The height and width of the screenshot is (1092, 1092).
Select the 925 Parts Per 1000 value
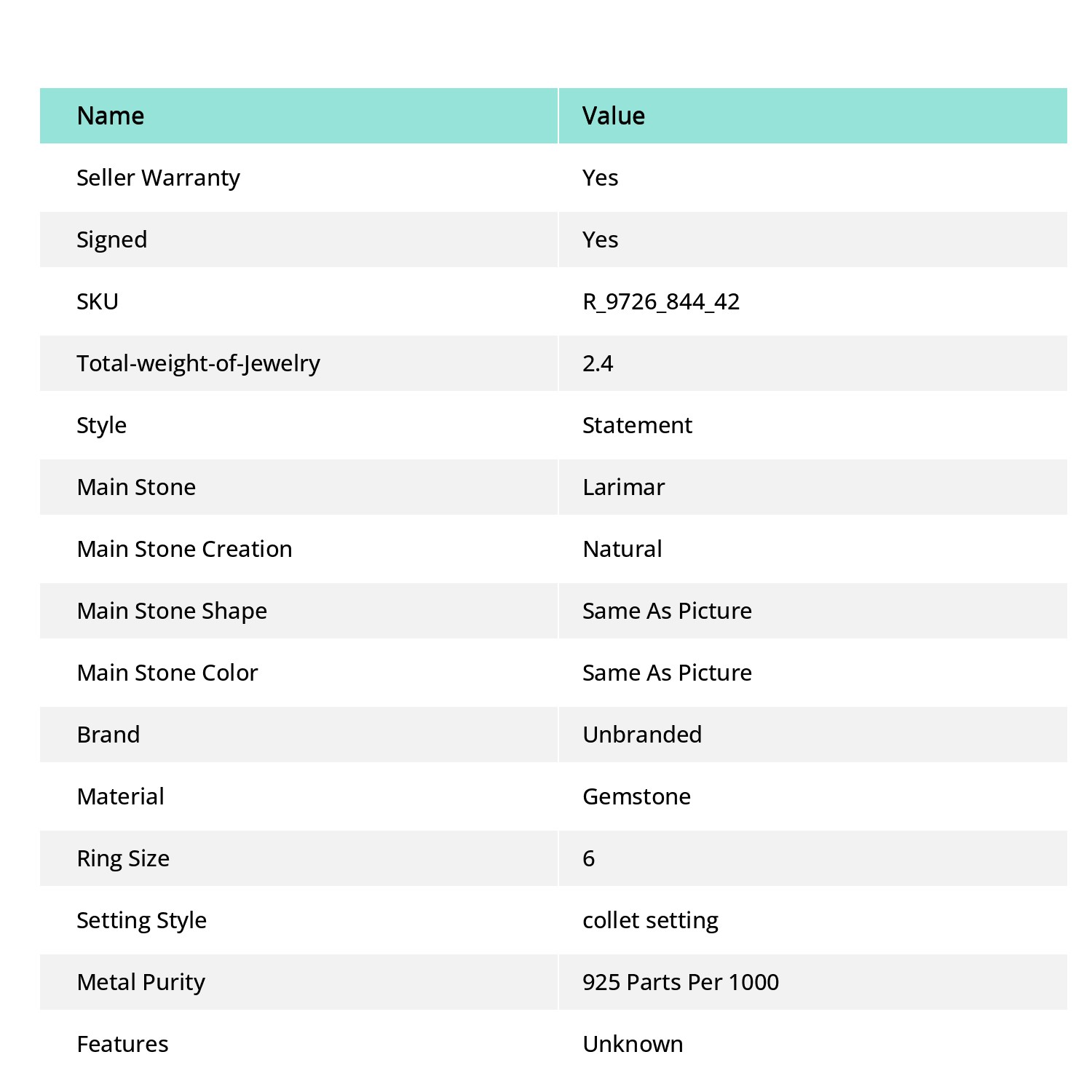coord(681,982)
